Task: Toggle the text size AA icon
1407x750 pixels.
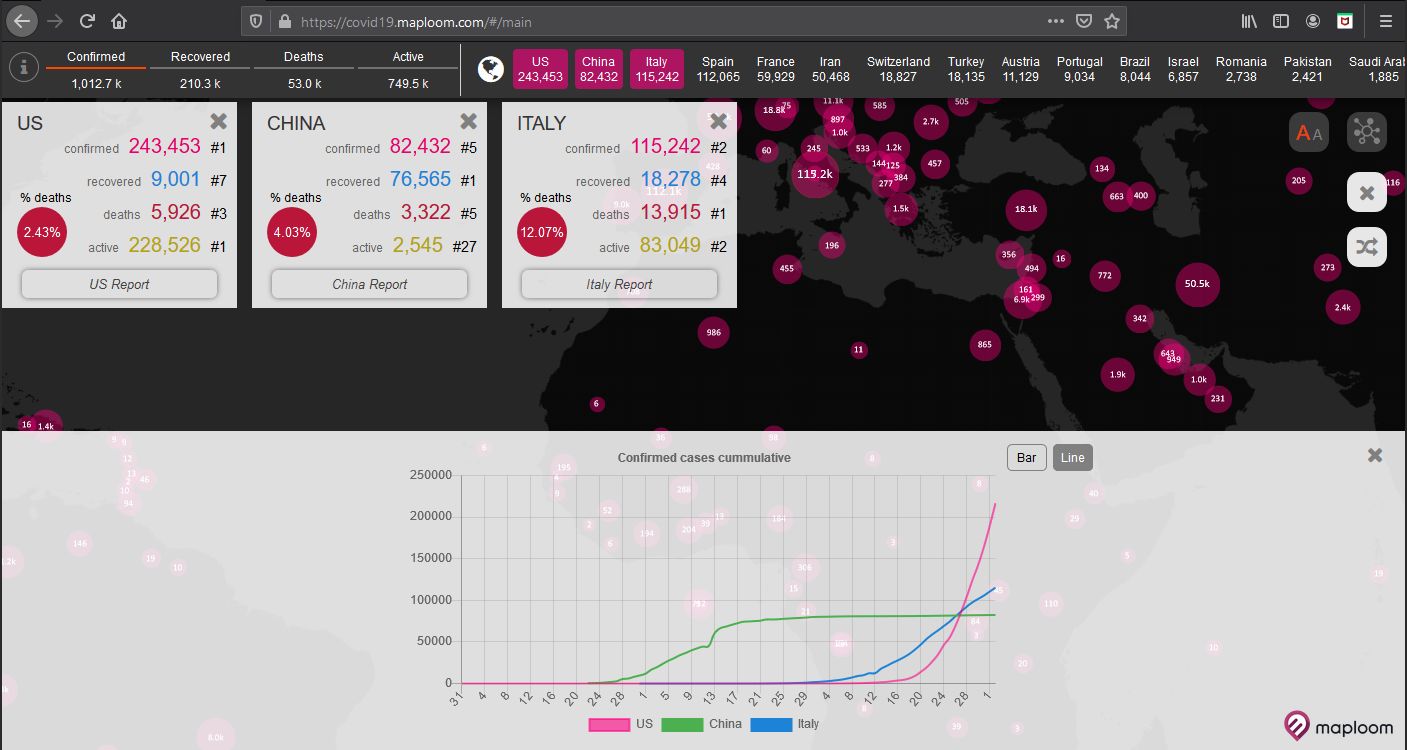Action: (1309, 133)
